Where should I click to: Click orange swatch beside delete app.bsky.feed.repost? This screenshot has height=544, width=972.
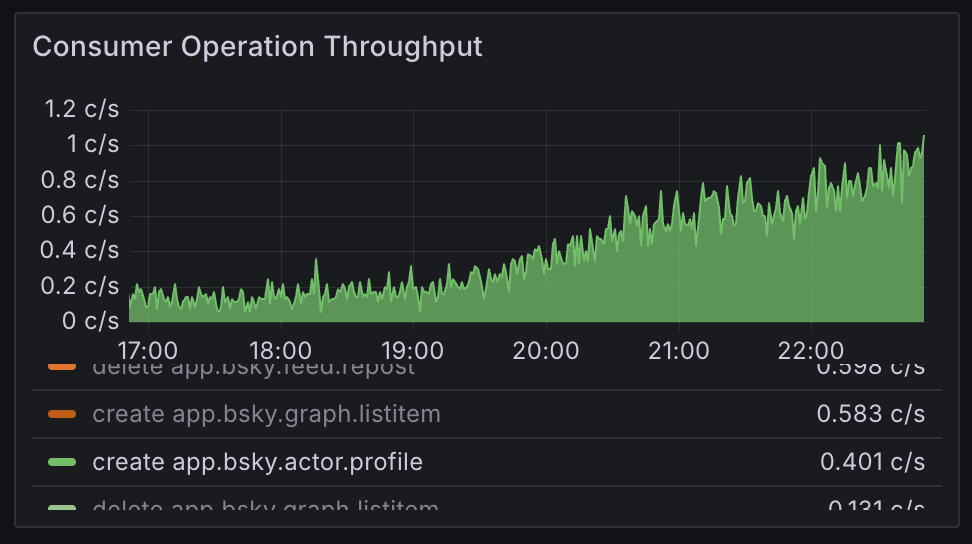62,367
